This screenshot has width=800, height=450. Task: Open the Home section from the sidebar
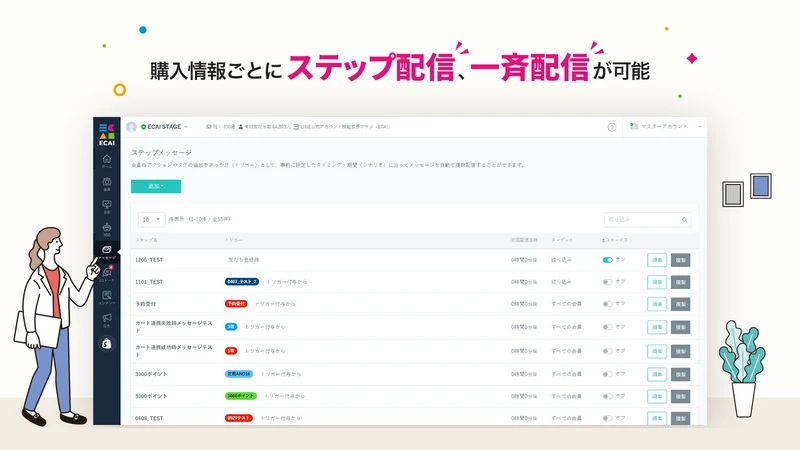(x=107, y=161)
